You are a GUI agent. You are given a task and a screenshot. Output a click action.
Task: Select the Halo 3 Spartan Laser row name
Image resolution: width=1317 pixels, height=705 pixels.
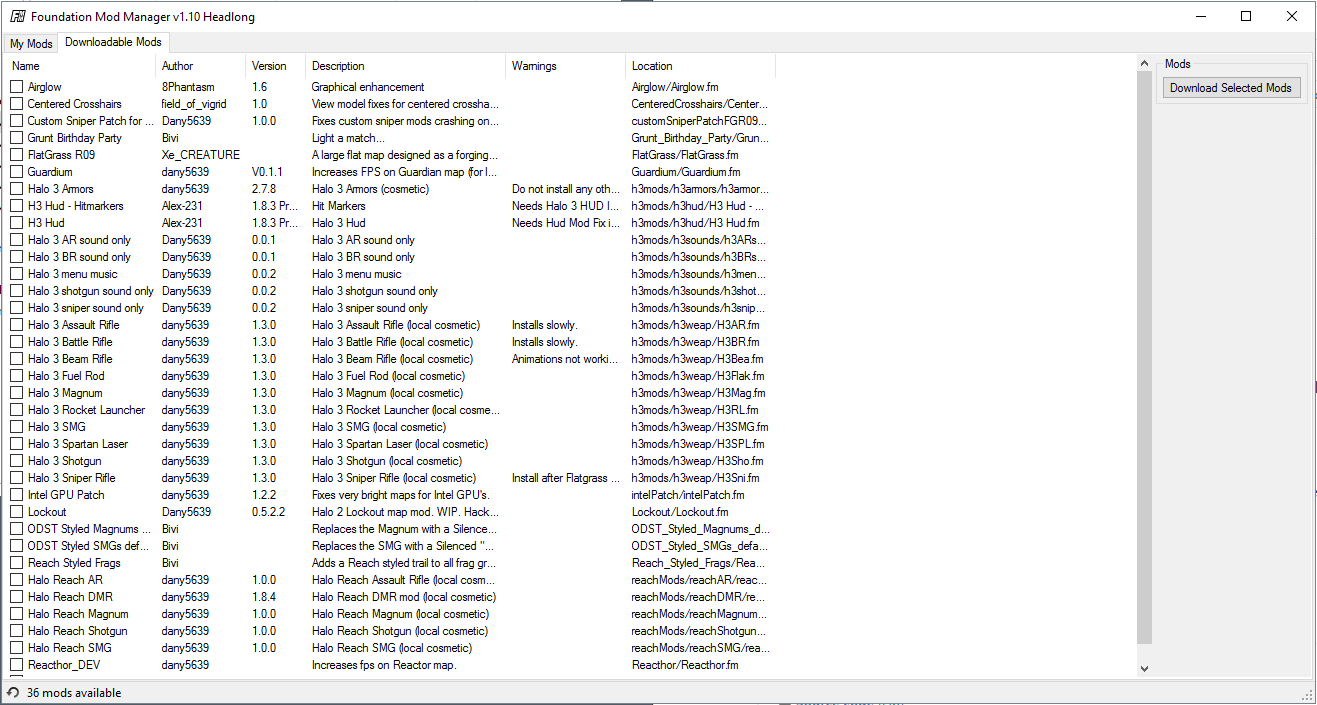pos(78,444)
